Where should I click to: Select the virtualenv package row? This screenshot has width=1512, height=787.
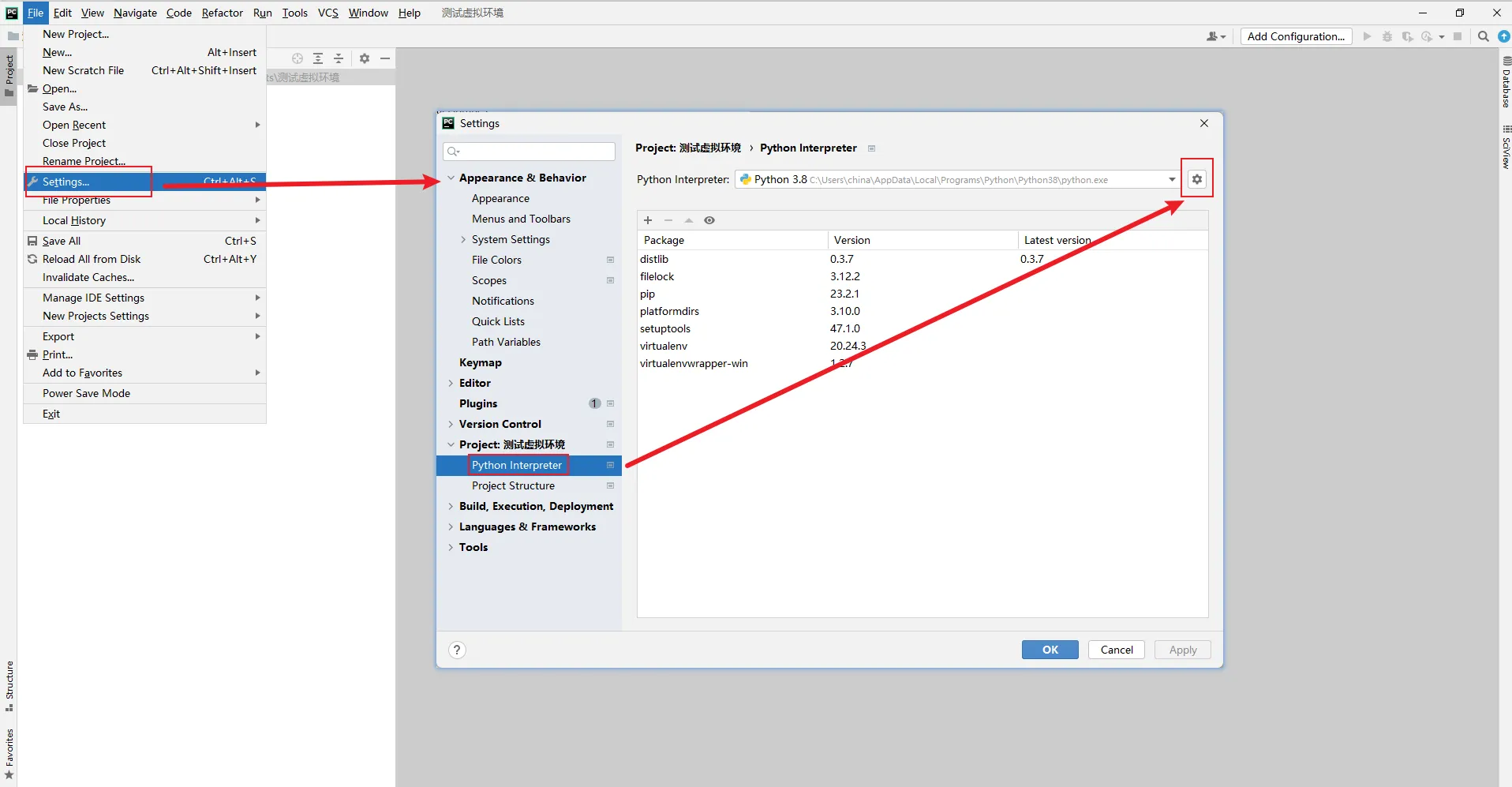coord(923,346)
